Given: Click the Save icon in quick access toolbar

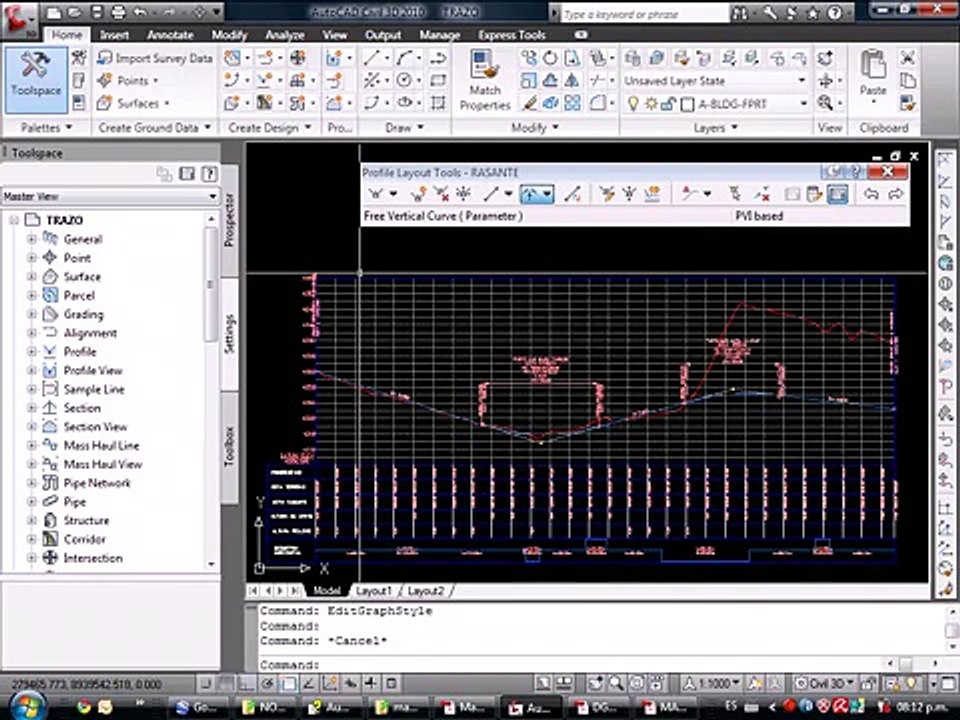Looking at the screenshot, I should click(98, 12).
